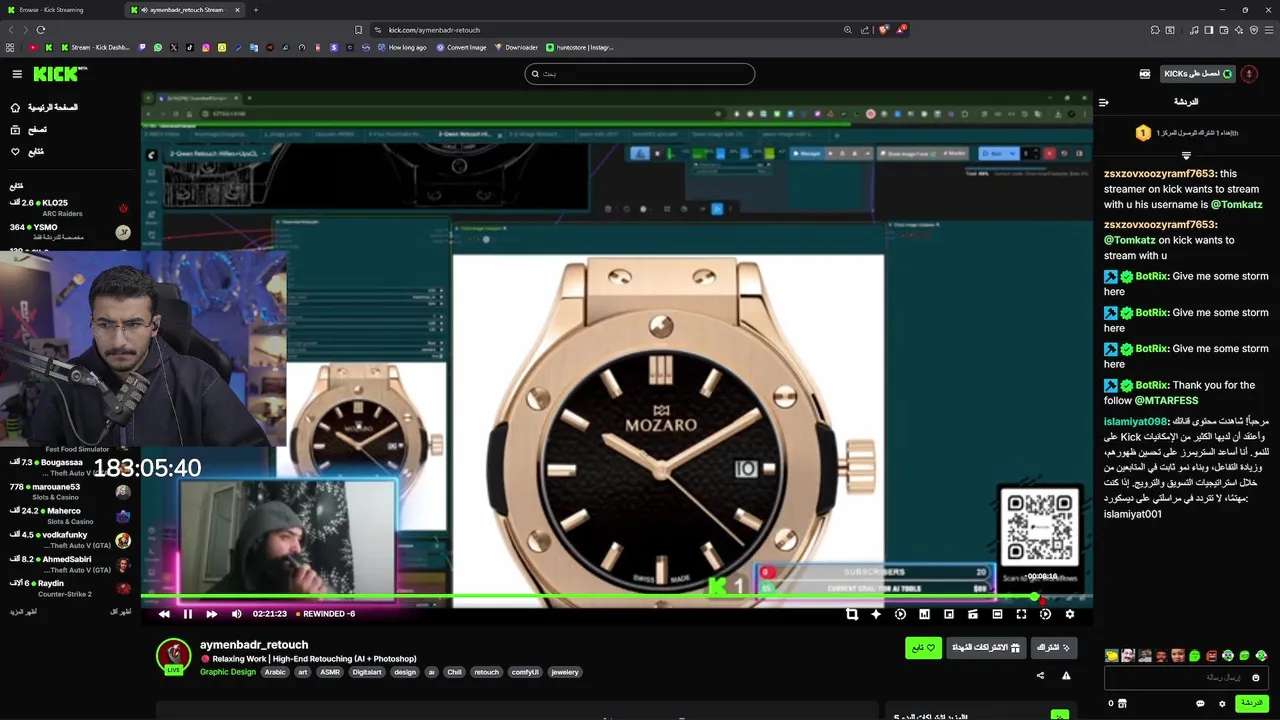Click the Brave shields icon
Viewport: 1280px width, 720px height.
tap(883, 30)
